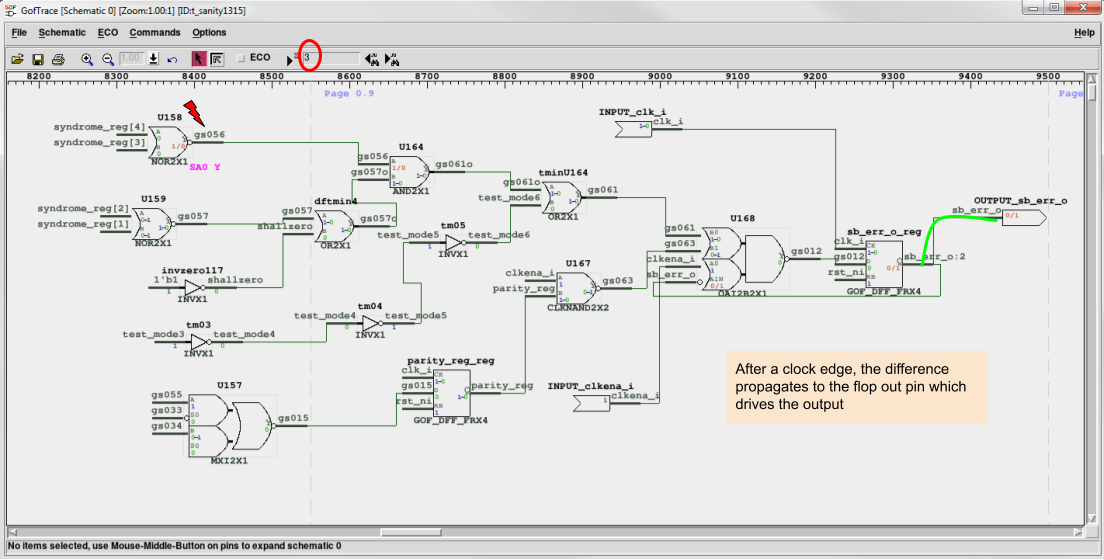This screenshot has height=560, width=1104.
Task: Click the blue undo arrow icon
Action: coord(172,59)
